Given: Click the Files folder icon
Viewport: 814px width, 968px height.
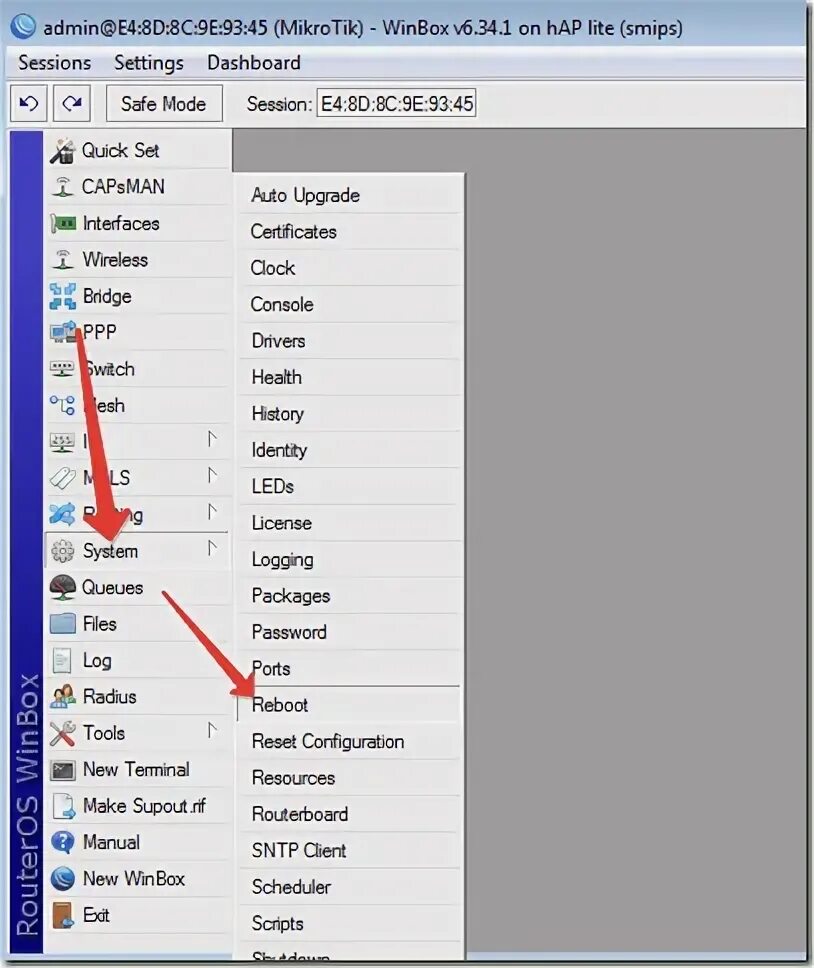Looking at the screenshot, I should (x=62, y=624).
